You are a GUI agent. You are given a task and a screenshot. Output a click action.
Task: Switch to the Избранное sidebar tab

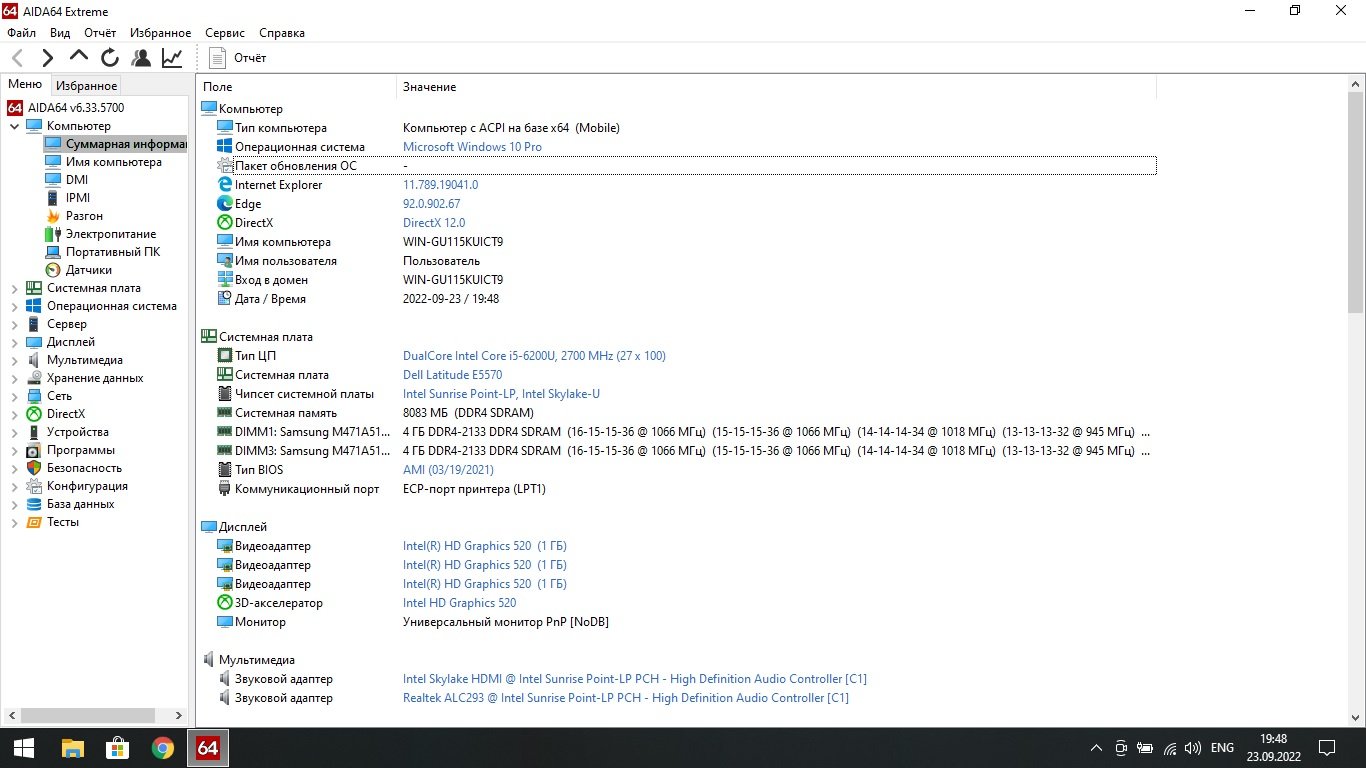point(86,86)
